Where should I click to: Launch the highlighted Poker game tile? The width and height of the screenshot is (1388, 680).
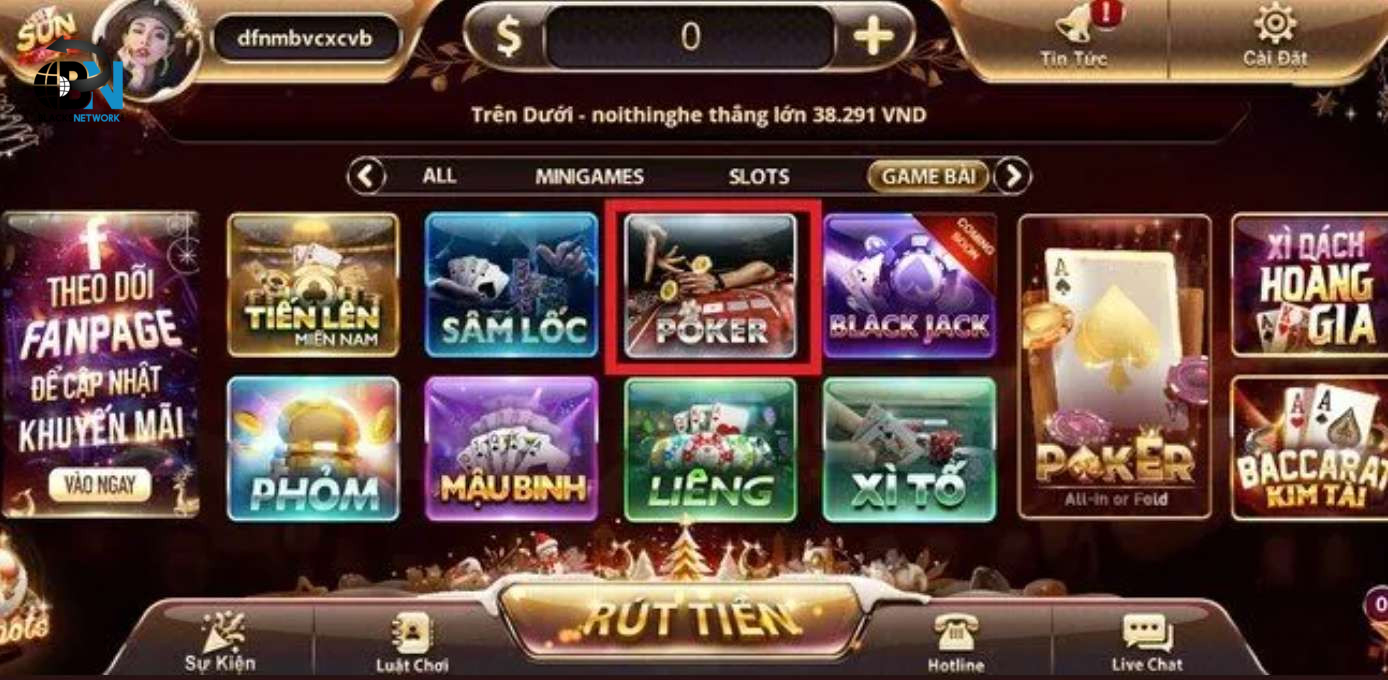point(711,286)
